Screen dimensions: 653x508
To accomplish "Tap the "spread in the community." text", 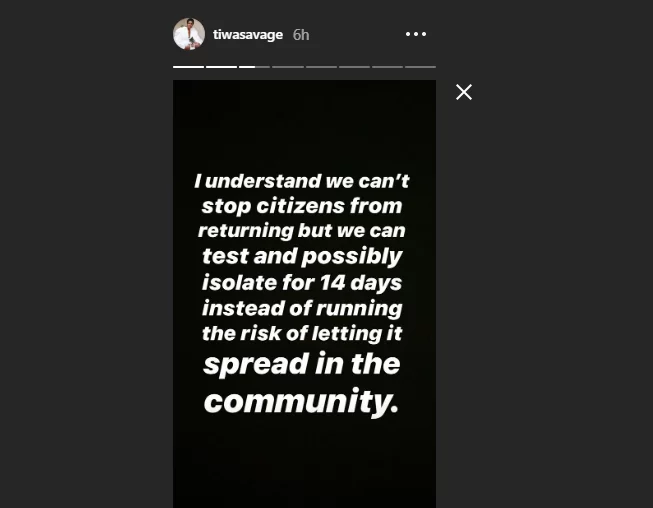I will (302, 382).
